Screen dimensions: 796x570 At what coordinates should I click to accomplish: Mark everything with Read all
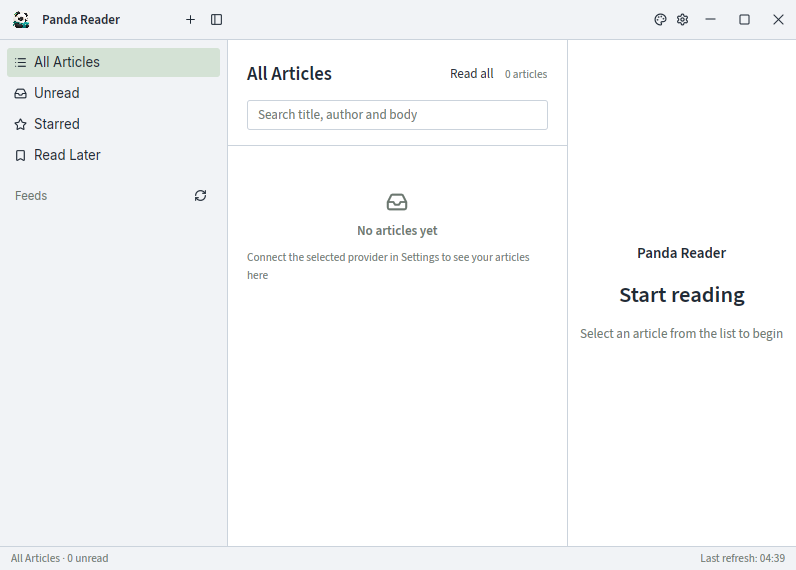(472, 74)
